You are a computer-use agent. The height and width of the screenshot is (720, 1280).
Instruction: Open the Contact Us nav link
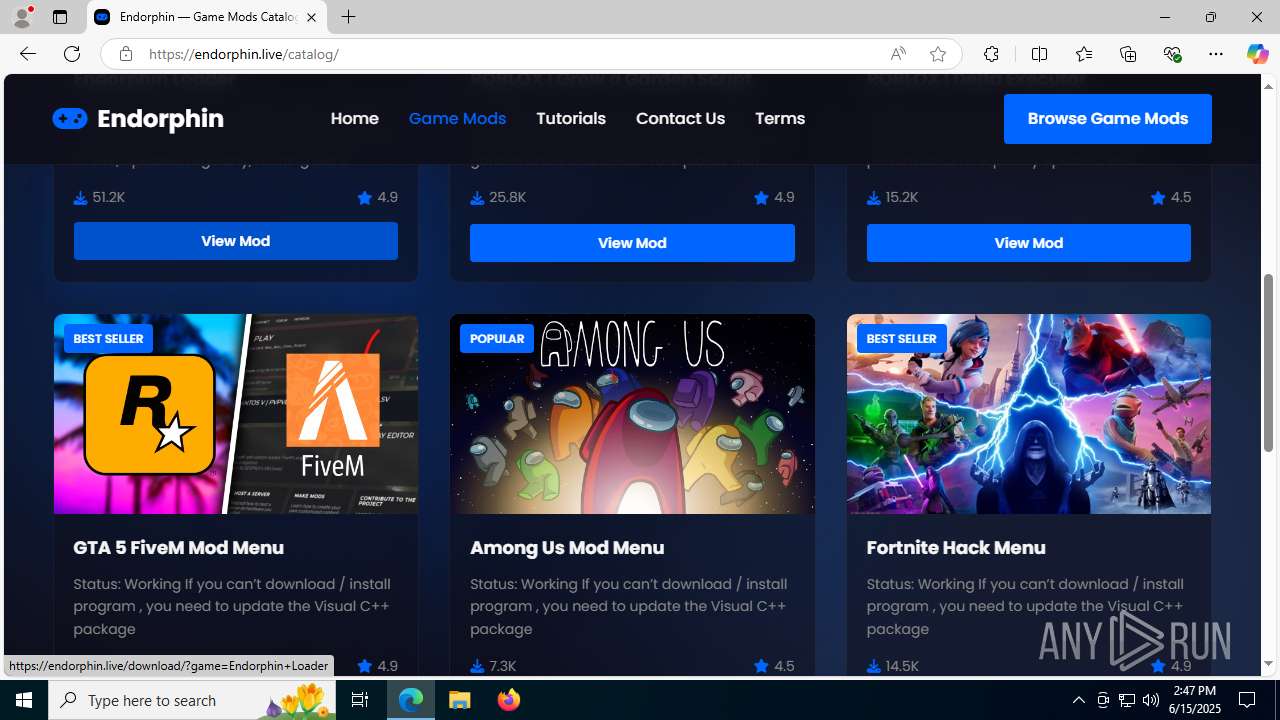tap(680, 118)
